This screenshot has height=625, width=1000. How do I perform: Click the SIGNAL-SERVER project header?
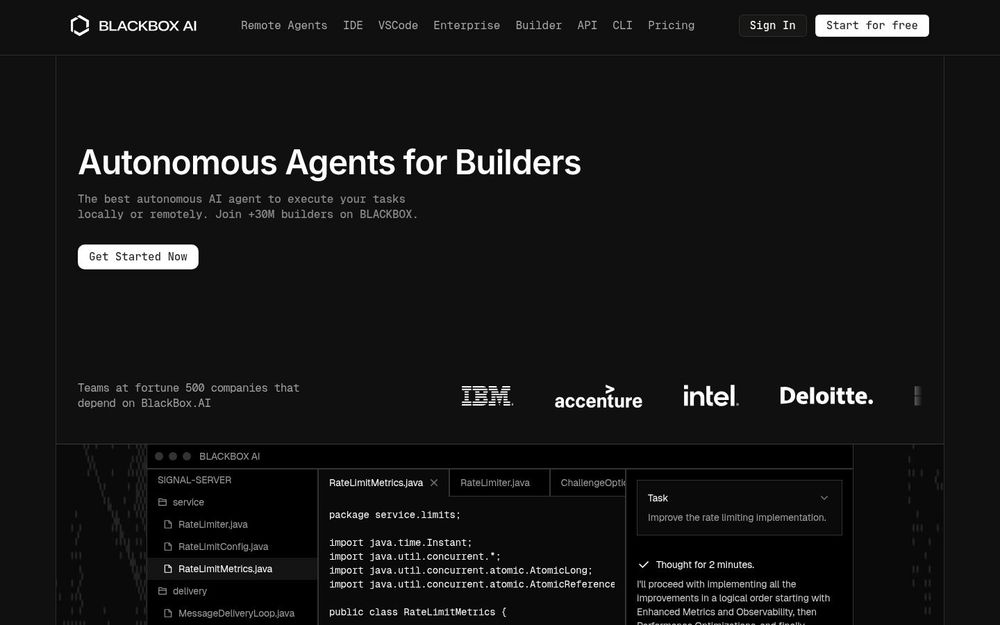pyautogui.click(x=195, y=480)
